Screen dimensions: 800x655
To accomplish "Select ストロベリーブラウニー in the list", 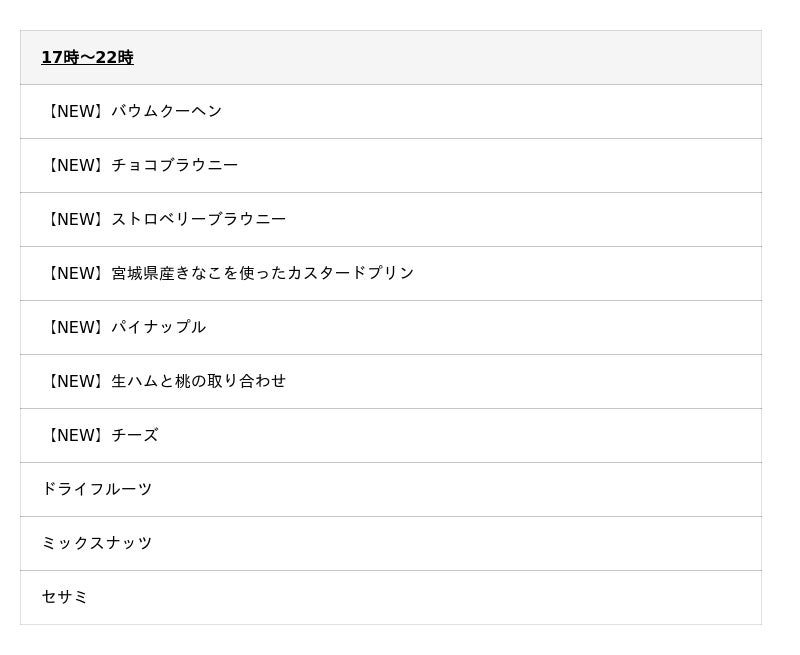I will tap(198, 219).
